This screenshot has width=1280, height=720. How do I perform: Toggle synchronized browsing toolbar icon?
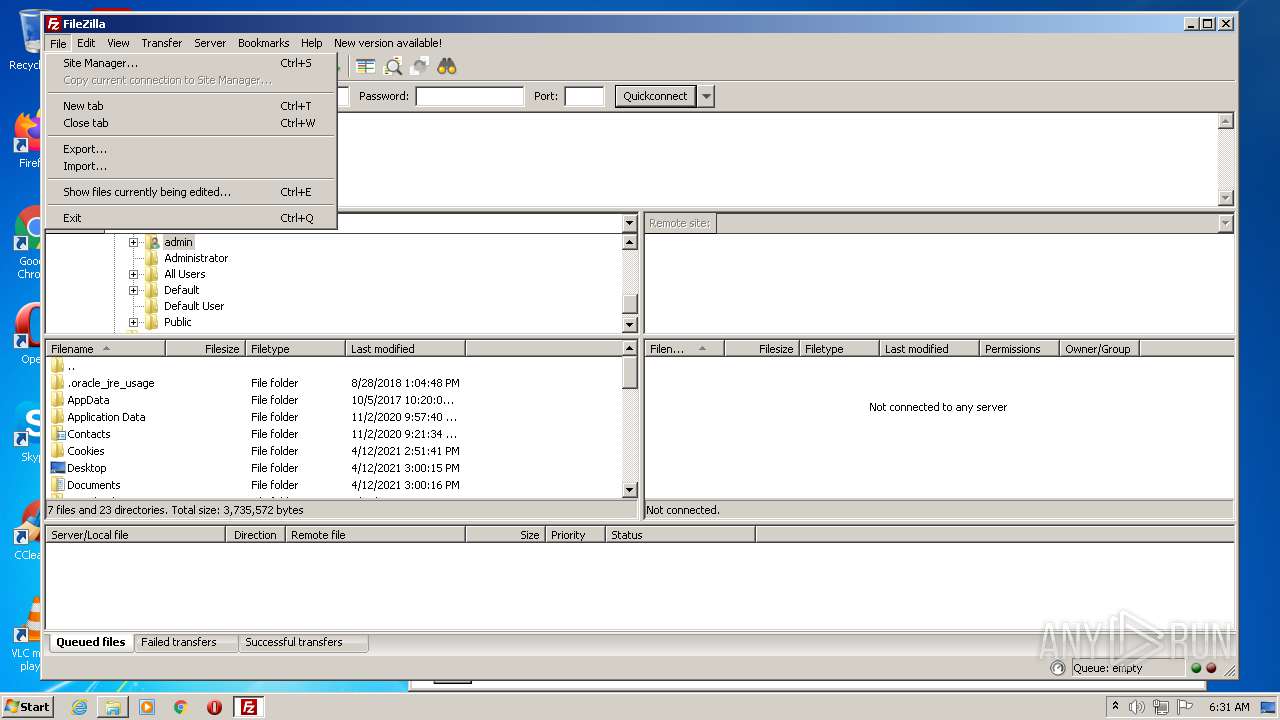[x=419, y=67]
